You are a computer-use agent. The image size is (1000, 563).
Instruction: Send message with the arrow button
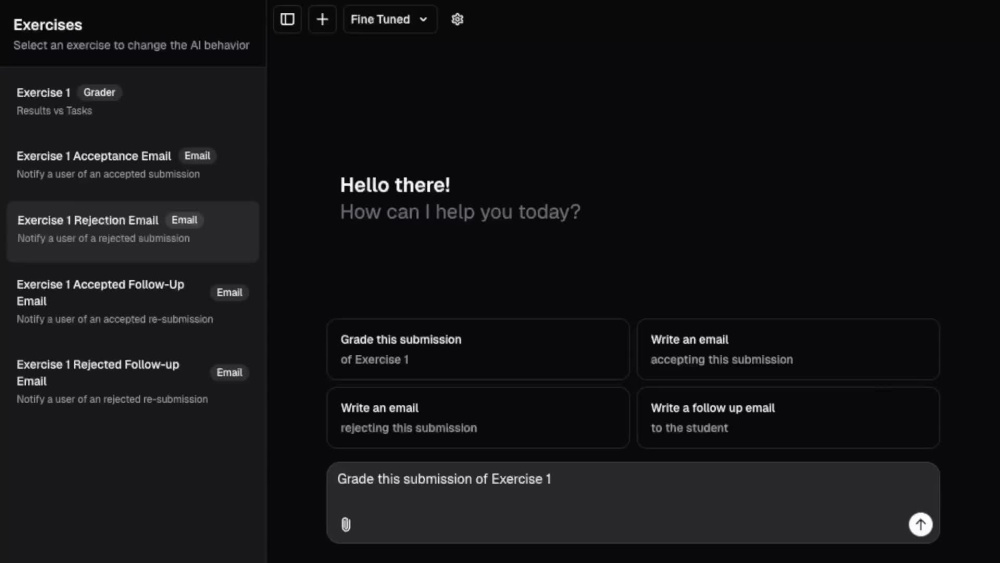coord(920,524)
